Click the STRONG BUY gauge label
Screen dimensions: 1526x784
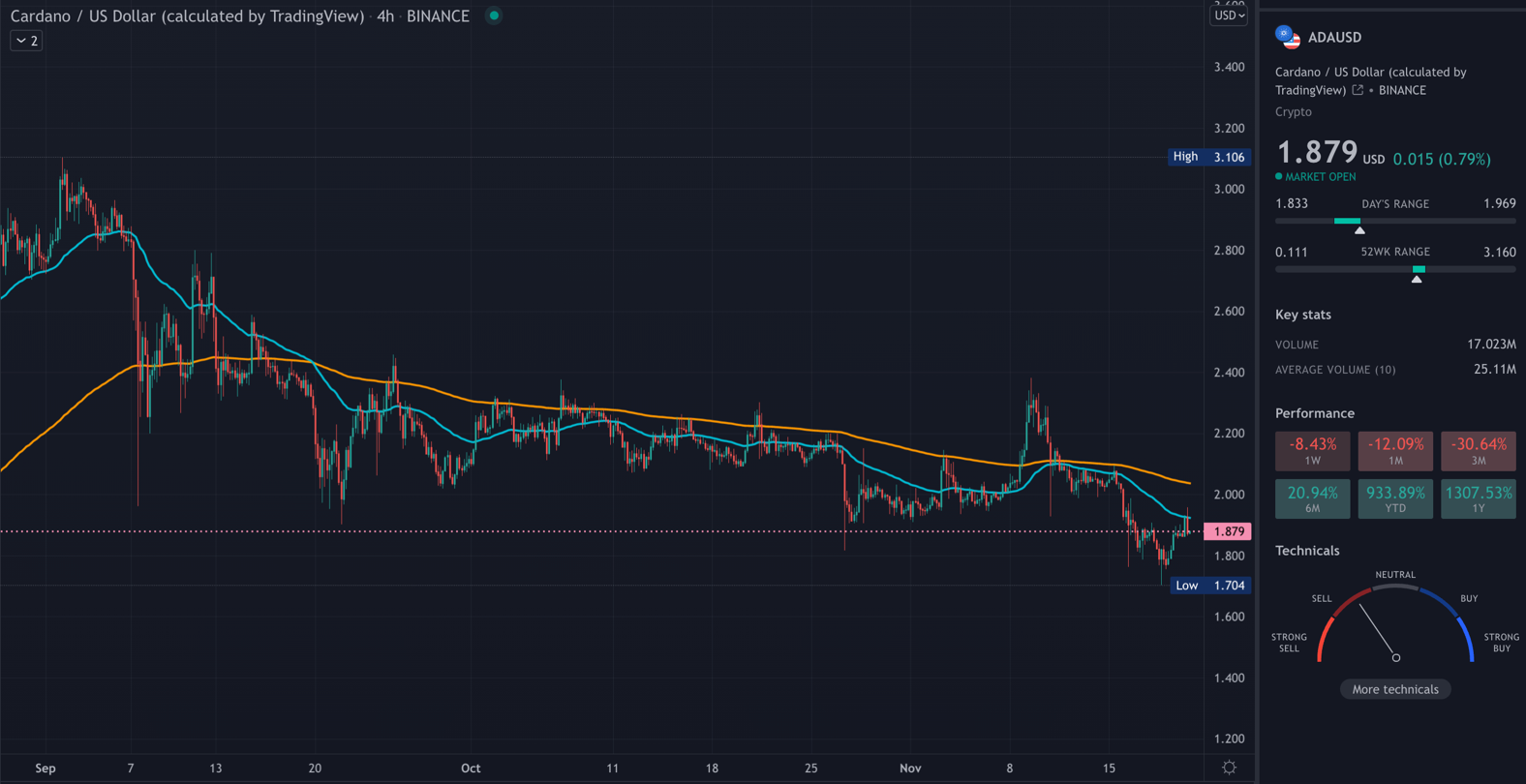point(1502,643)
